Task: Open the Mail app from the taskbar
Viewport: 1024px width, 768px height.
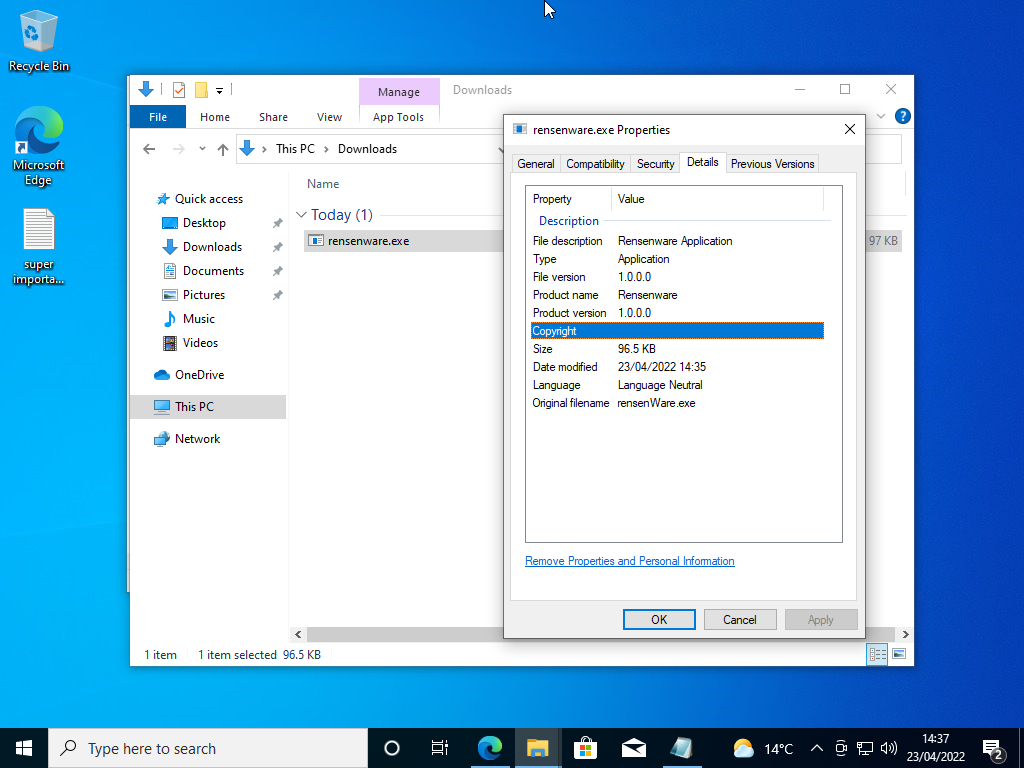Action: [x=633, y=748]
